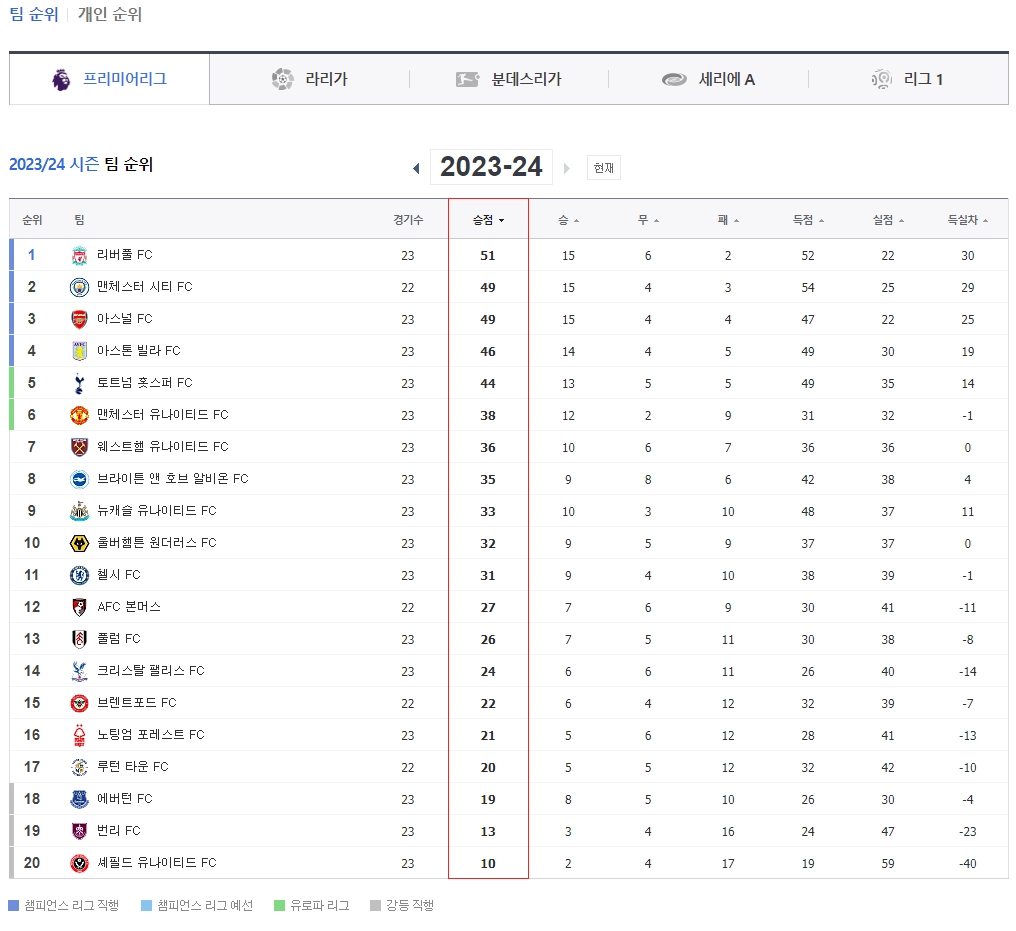The height and width of the screenshot is (931, 1016).
Task: Open 리버풀 FC team link
Action: tap(124, 255)
